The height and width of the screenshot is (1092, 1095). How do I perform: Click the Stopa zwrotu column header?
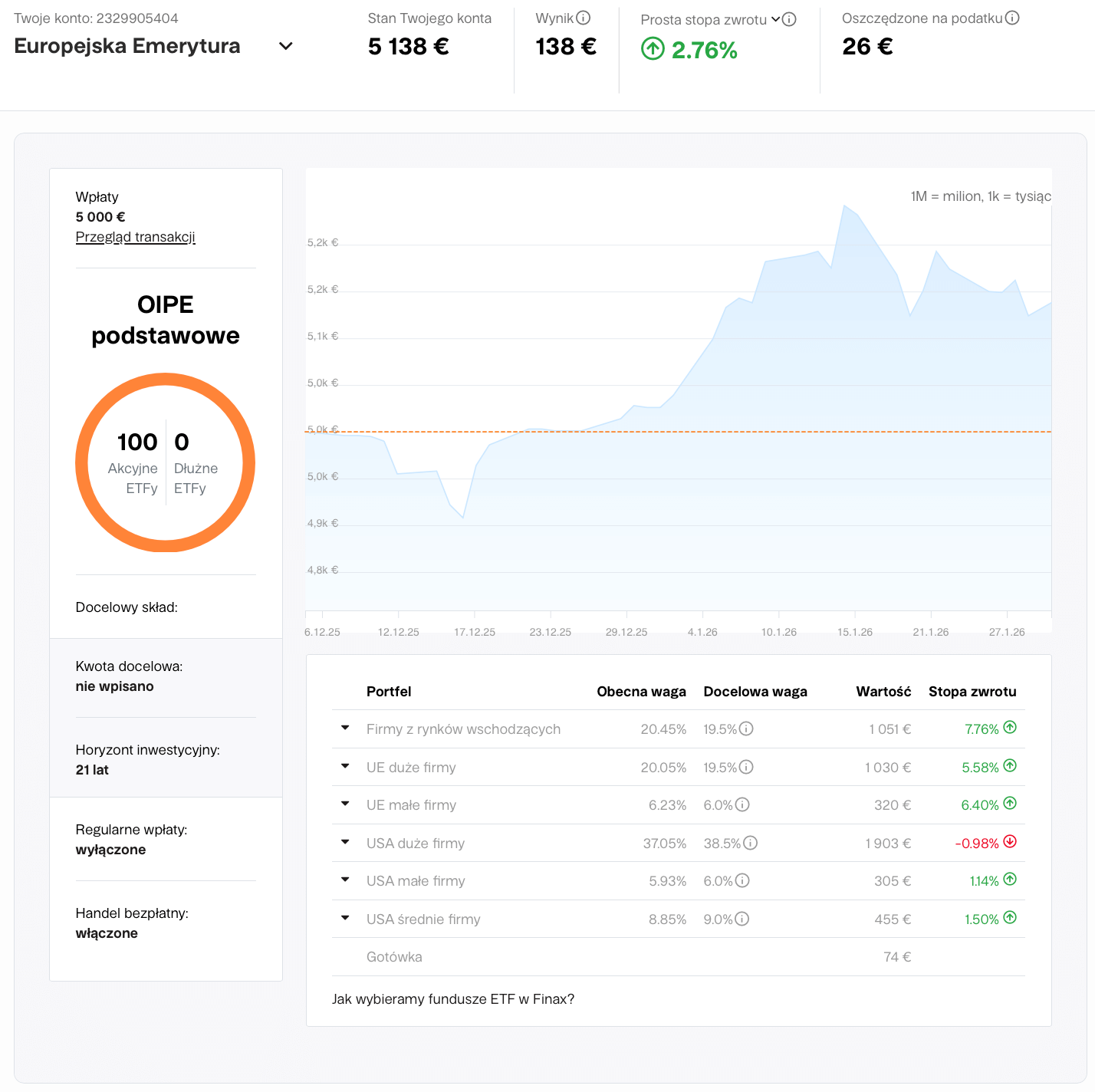(x=972, y=691)
